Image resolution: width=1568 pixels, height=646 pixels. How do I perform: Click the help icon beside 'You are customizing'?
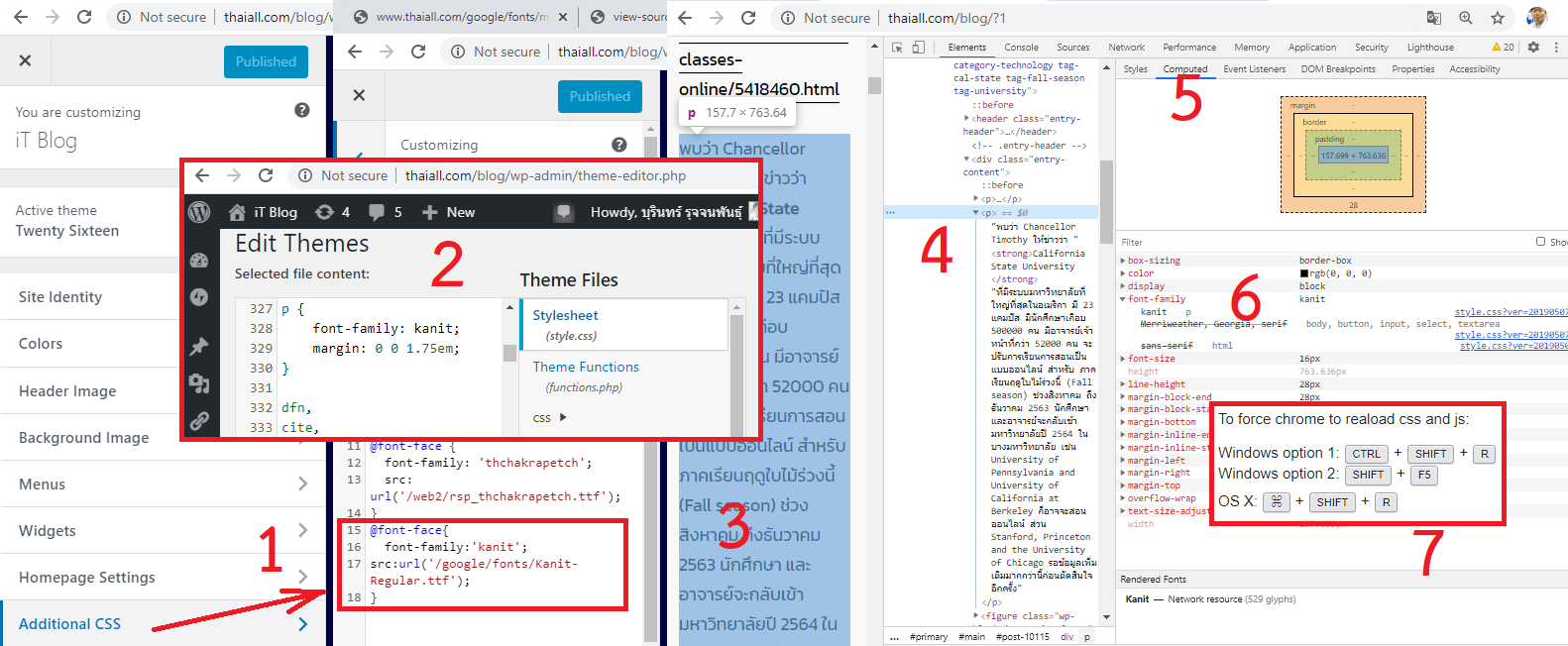pyautogui.click(x=302, y=110)
